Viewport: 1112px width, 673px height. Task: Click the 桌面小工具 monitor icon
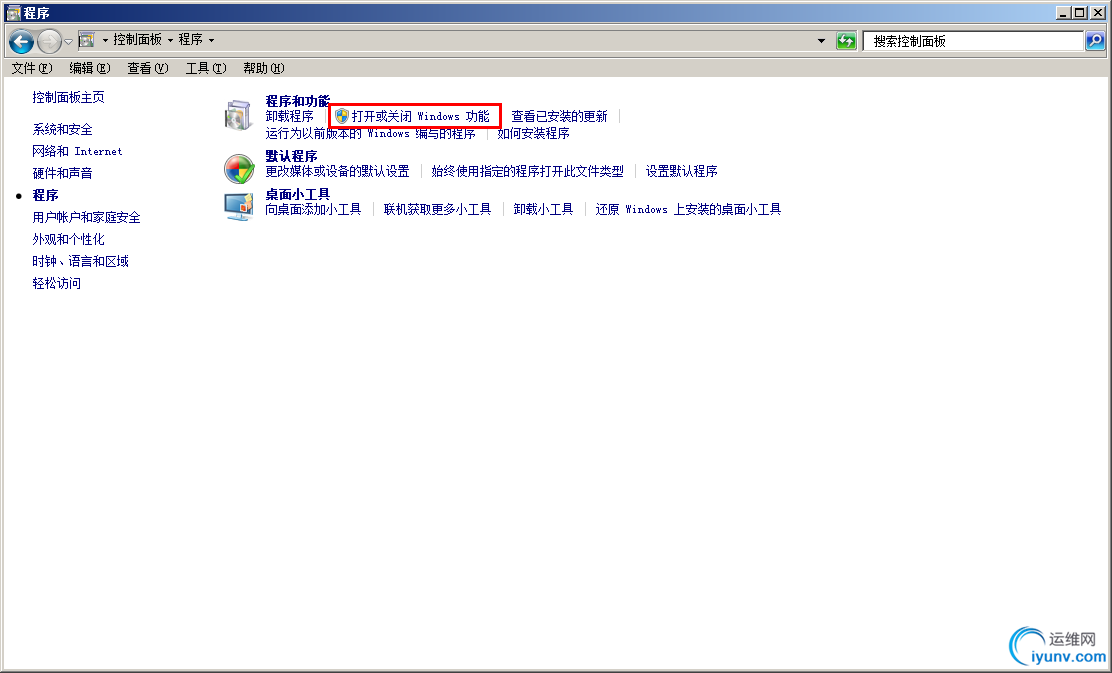click(x=239, y=206)
